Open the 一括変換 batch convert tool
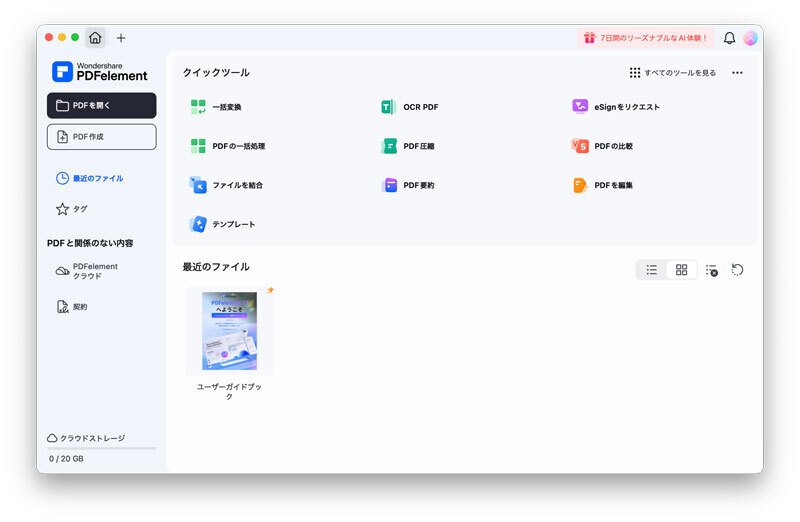Screen dimensions: 800x522 pos(215,107)
